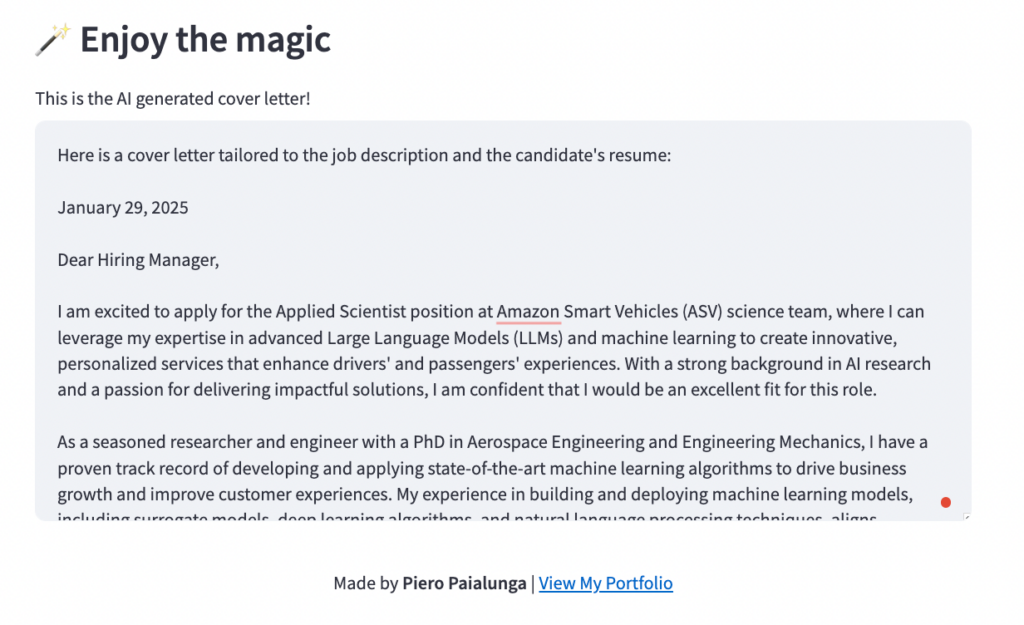Image resolution: width=1024 pixels, height=625 pixels.
Task: Click the magic wand emoji icon
Action: [52, 40]
